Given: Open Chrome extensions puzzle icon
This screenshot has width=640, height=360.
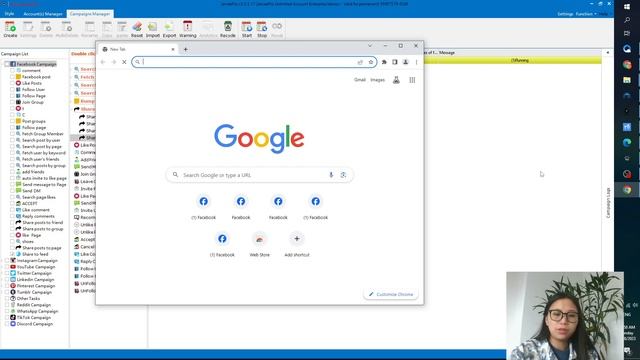Looking at the screenshot, I should tap(384, 62).
